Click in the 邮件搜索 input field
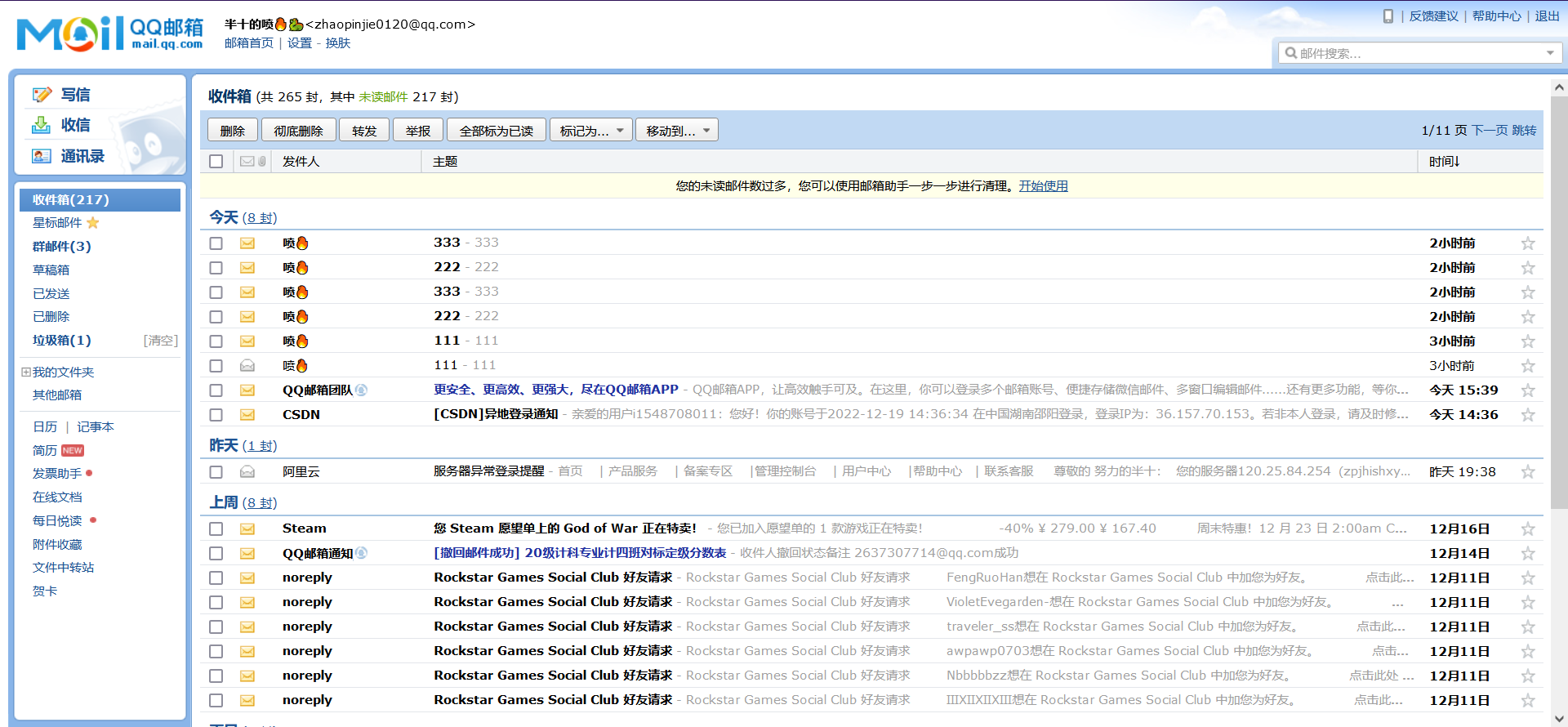 point(1419,53)
